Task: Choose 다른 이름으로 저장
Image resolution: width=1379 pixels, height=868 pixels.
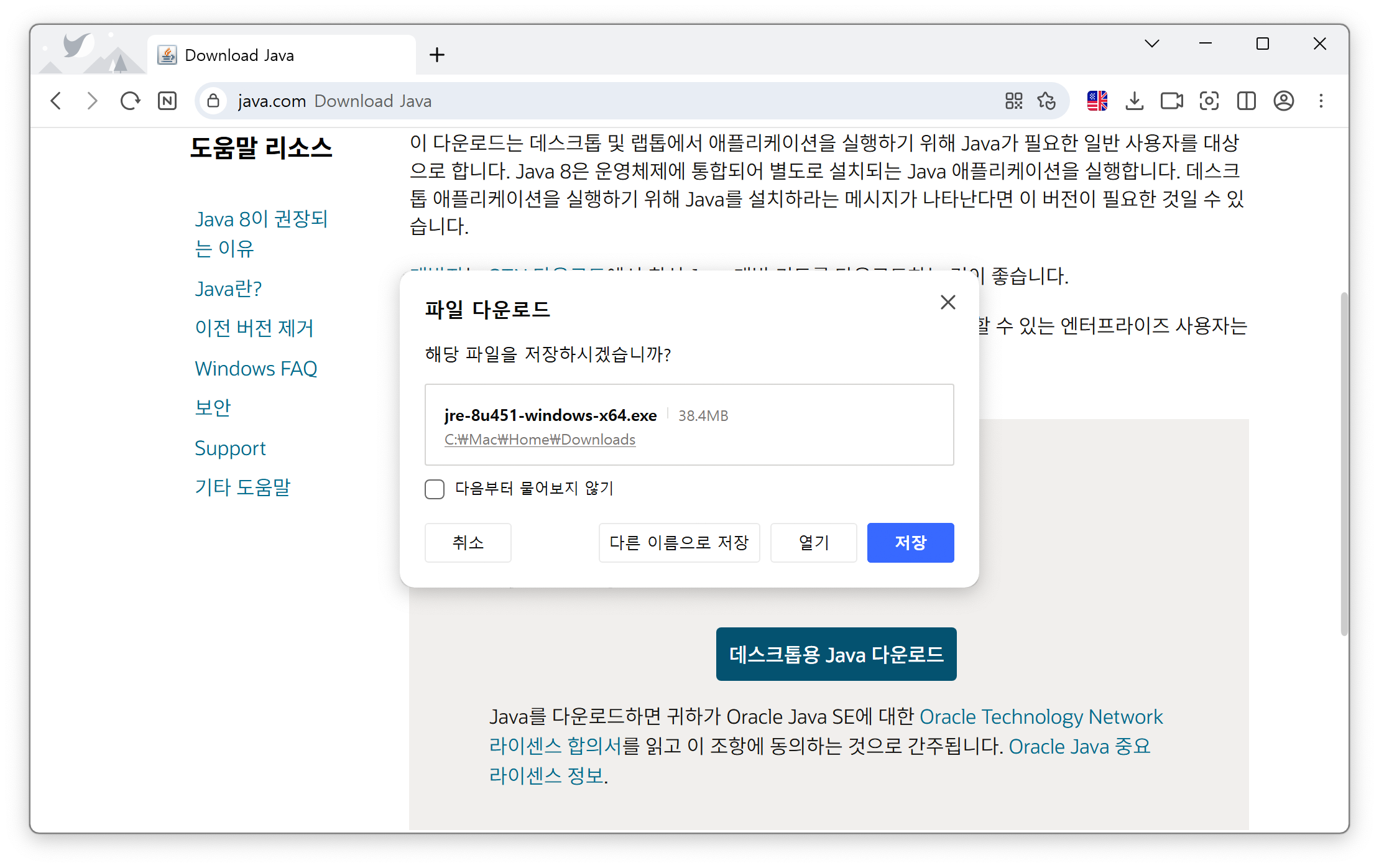Action: click(x=679, y=543)
